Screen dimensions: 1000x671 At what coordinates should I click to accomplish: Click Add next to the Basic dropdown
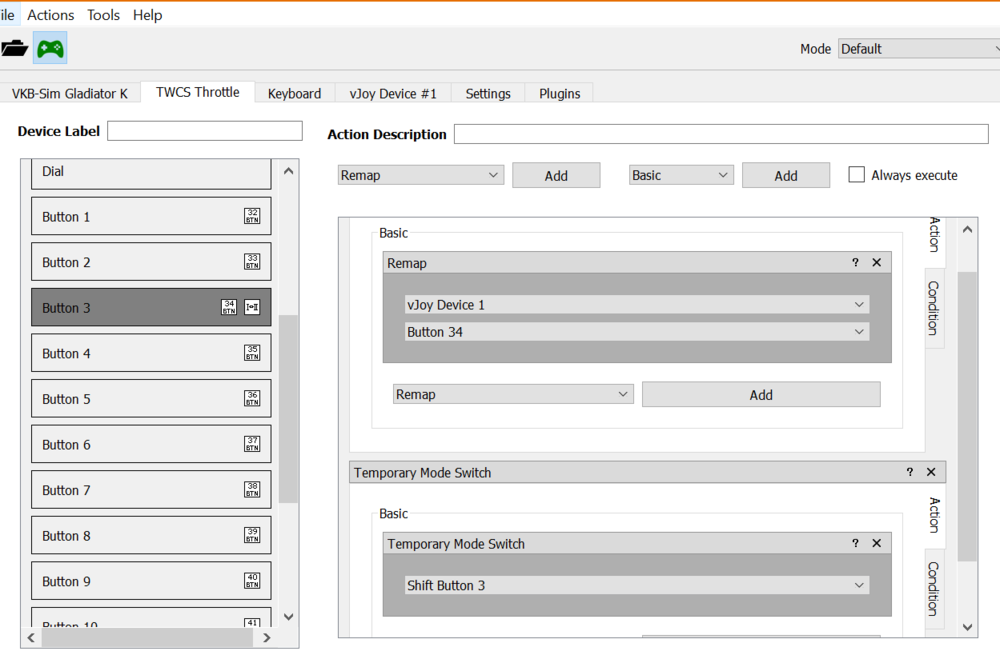click(785, 175)
